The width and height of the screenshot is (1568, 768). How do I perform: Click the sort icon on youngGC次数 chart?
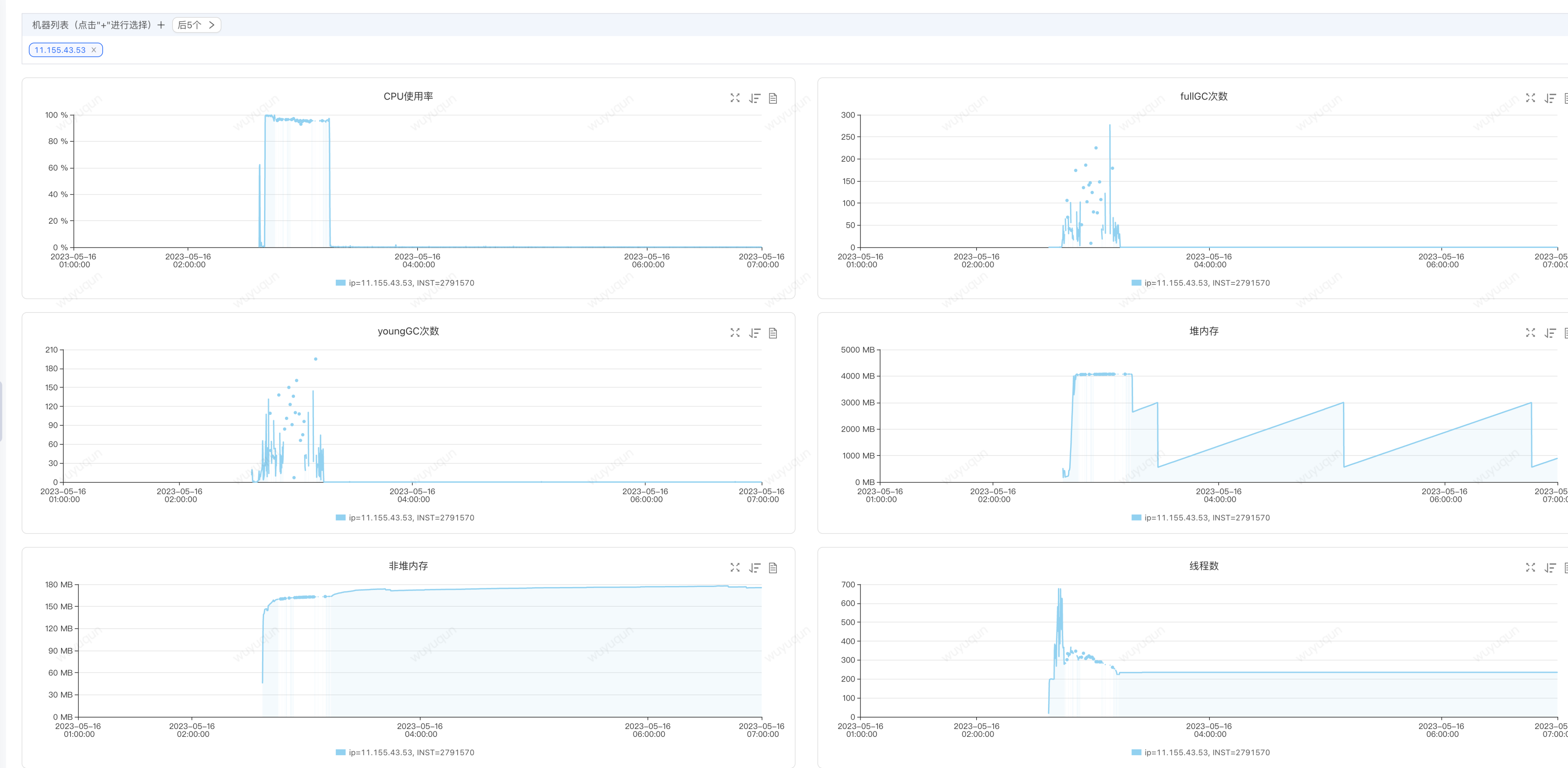[x=755, y=333]
